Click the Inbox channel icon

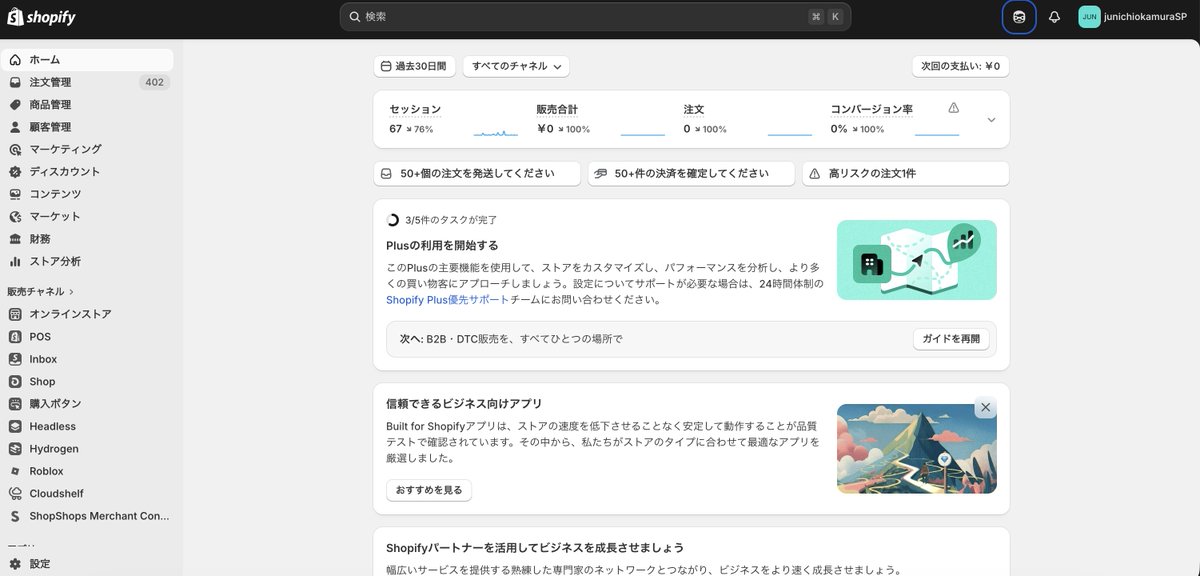point(15,359)
